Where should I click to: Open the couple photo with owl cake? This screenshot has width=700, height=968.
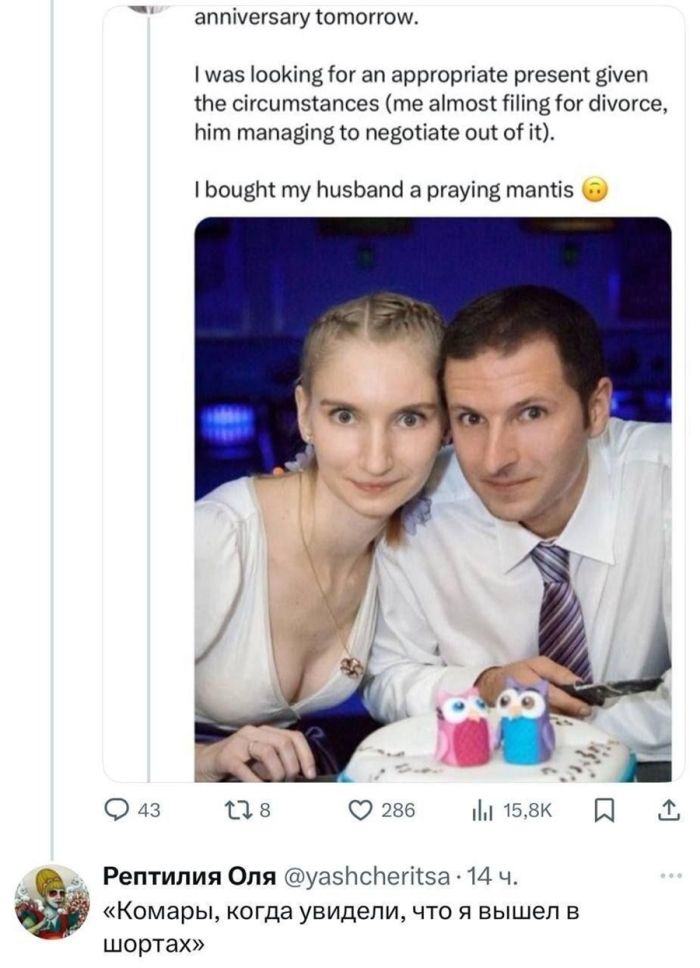tap(432, 498)
